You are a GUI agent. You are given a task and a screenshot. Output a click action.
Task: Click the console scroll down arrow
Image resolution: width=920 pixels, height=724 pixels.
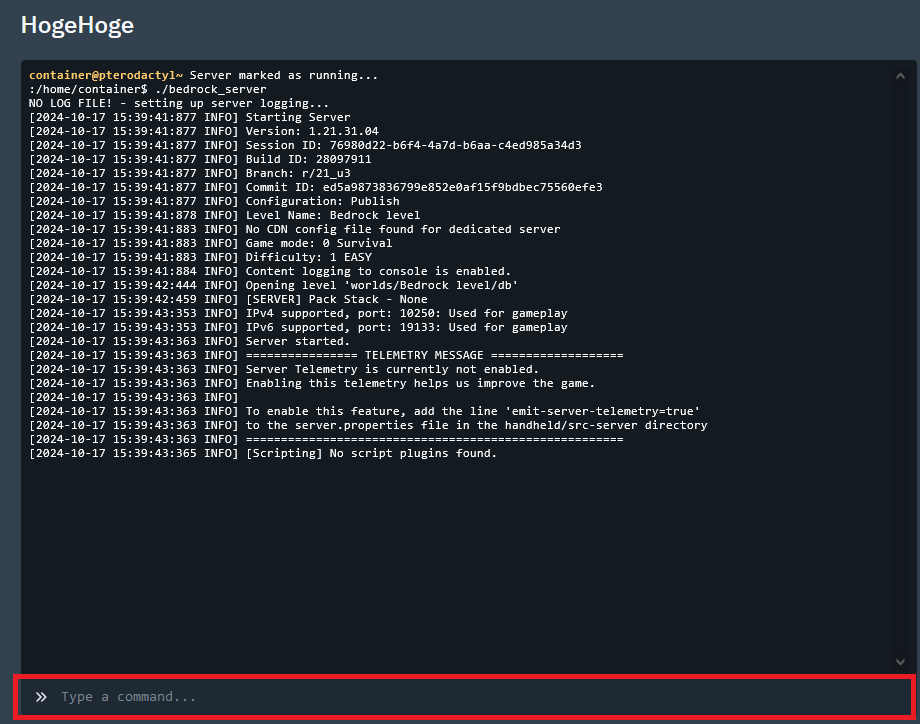[900, 661]
